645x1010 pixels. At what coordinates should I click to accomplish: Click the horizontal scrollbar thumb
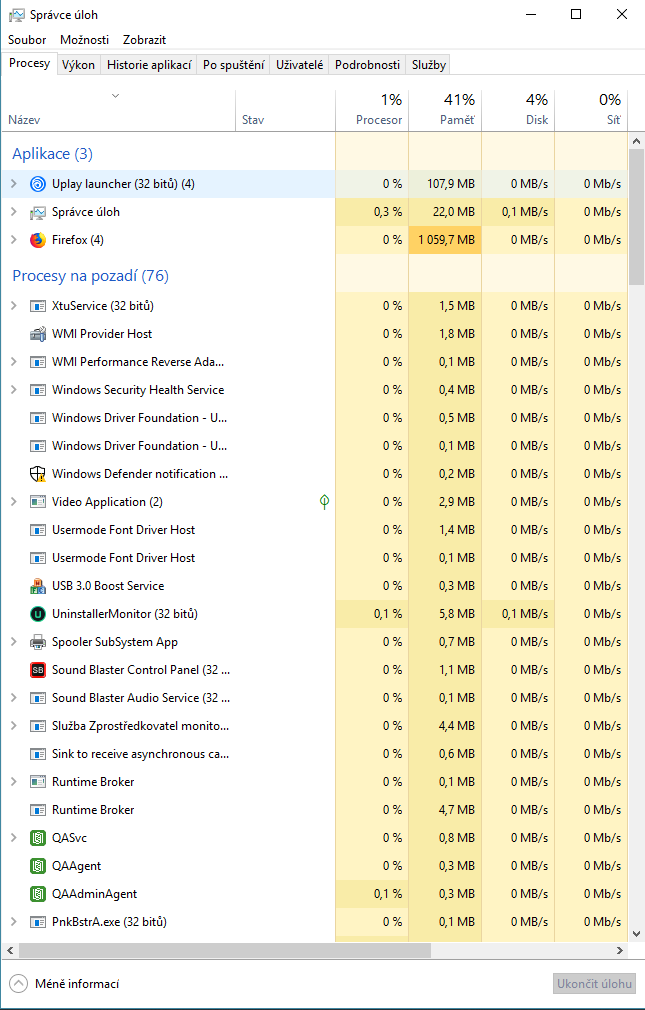tap(220, 950)
